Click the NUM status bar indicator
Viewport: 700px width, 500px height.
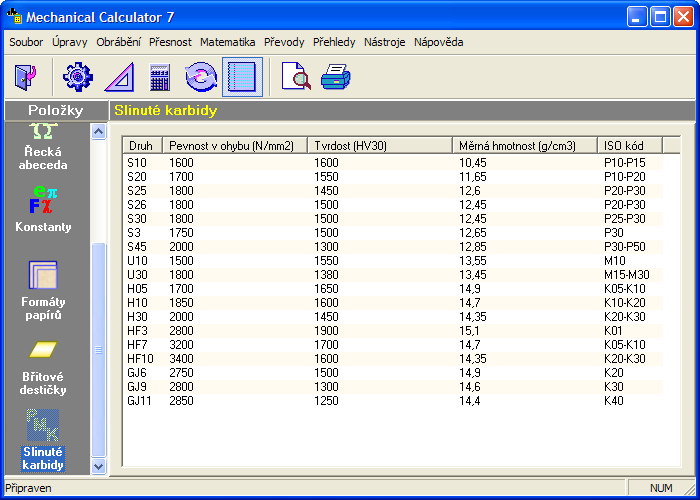pyautogui.click(x=661, y=488)
